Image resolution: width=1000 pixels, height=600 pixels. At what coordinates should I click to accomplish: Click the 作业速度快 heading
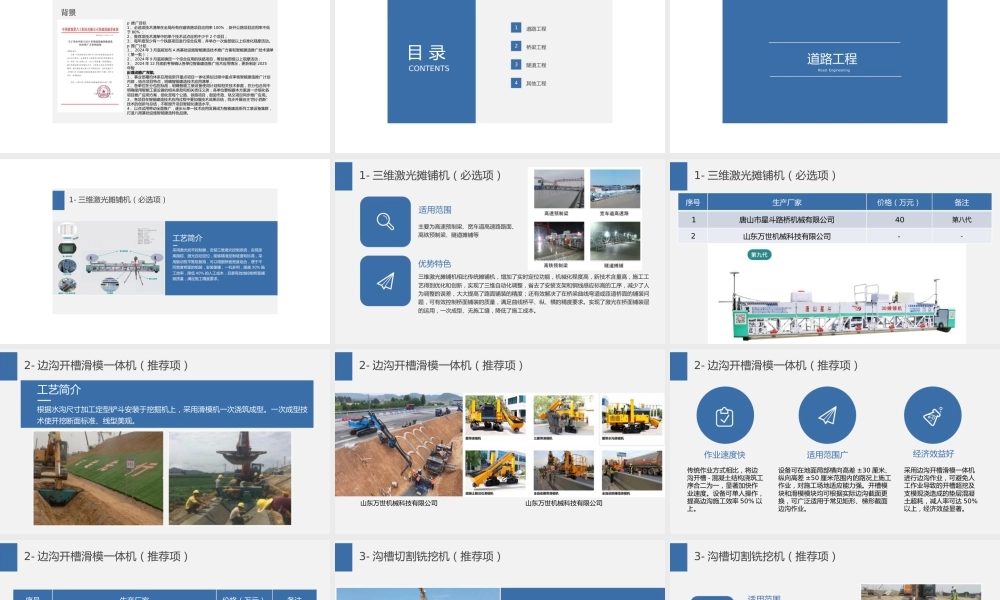tap(724, 455)
